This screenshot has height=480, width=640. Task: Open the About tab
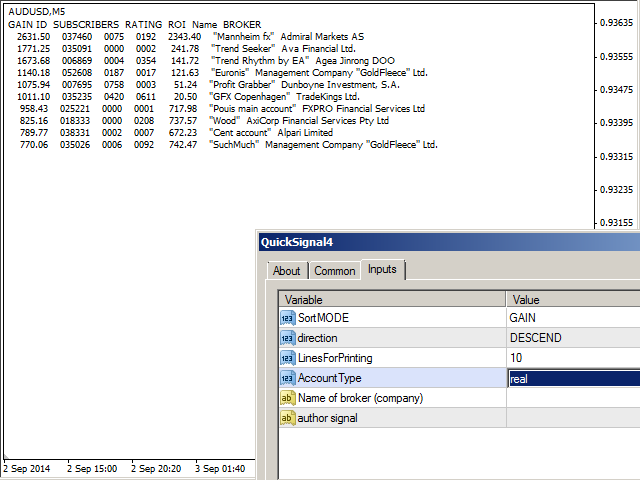pos(287,271)
